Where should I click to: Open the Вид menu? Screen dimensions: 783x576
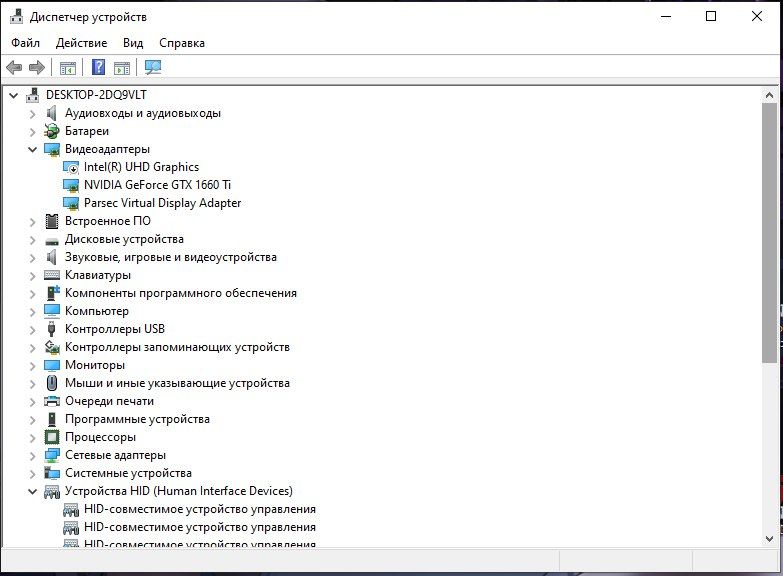click(133, 43)
